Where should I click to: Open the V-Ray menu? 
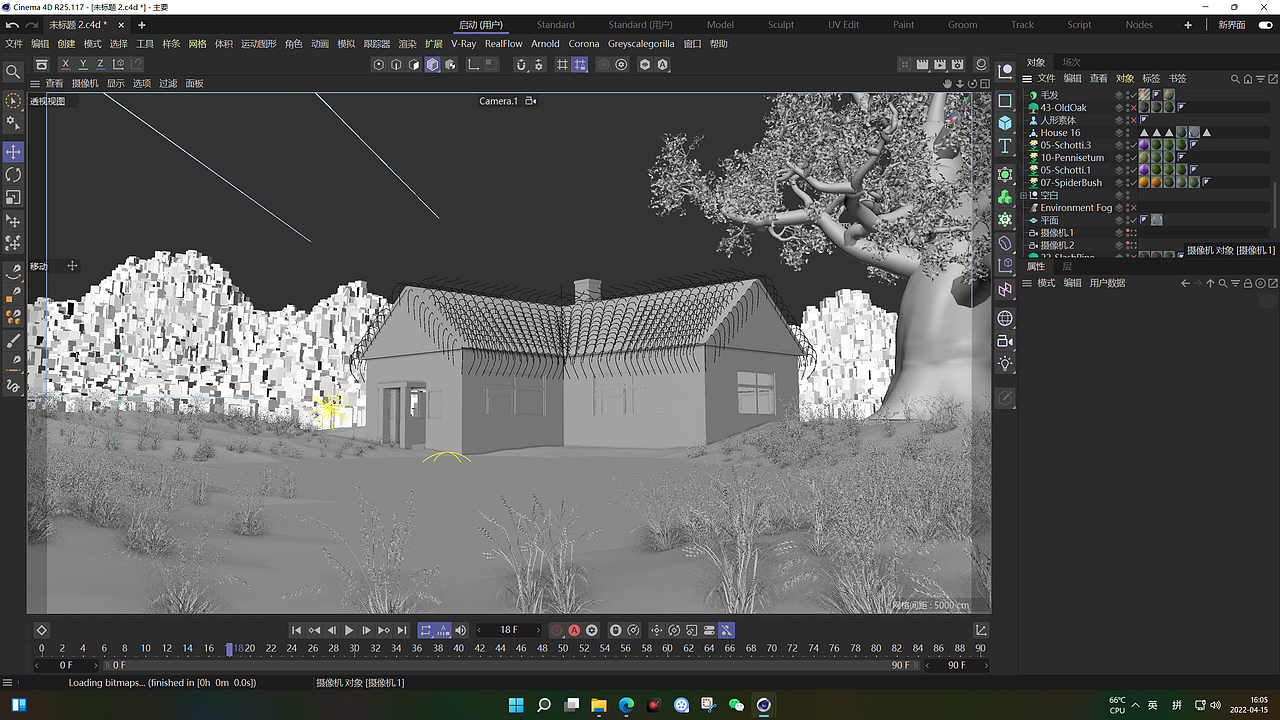pyautogui.click(x=463, y=43)
